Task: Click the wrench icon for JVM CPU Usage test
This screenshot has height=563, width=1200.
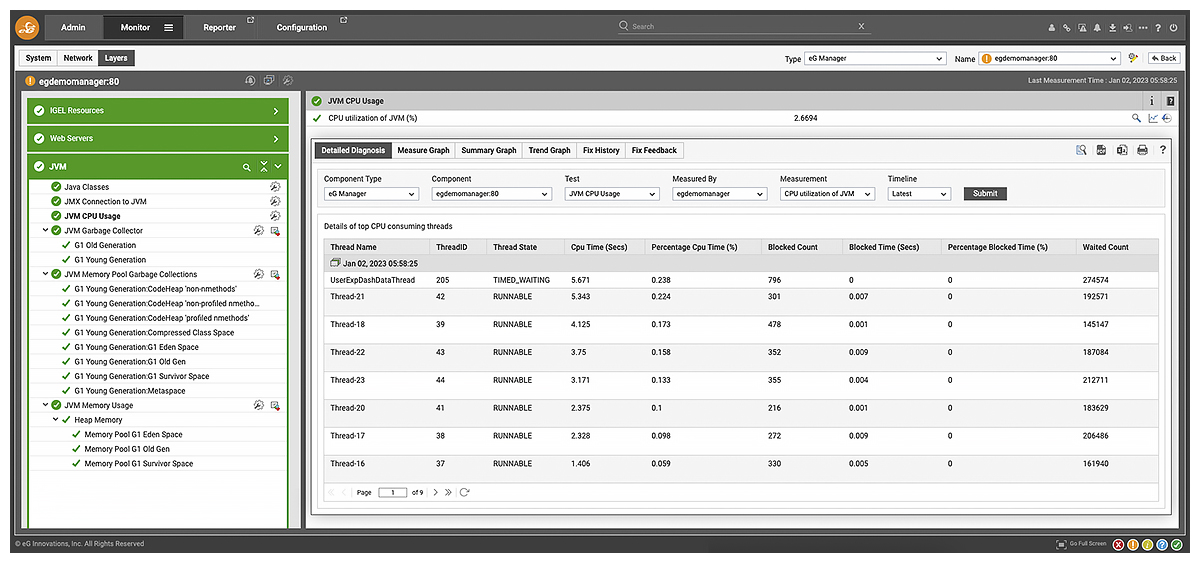Action: tap(275, 216)
